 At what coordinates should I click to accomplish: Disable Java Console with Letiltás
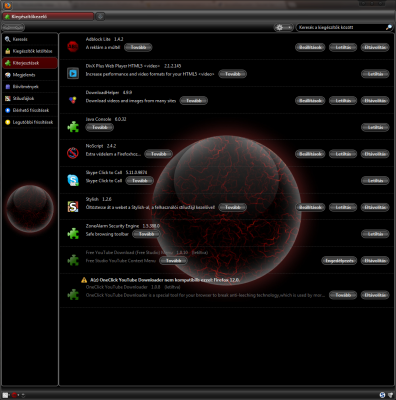375,127
